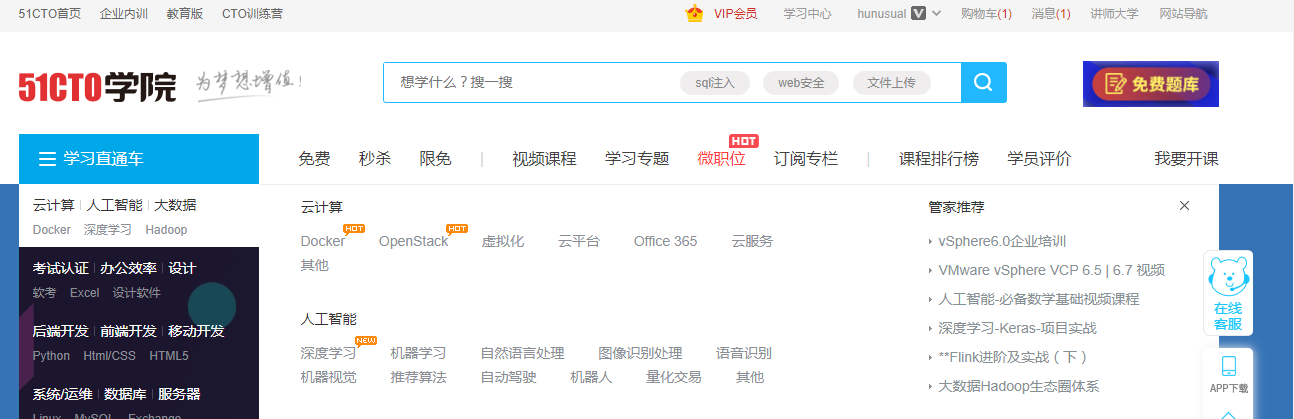Open Docker in 云计算 panel
This screenshot has height=419, width=1294.
[322, 241]
